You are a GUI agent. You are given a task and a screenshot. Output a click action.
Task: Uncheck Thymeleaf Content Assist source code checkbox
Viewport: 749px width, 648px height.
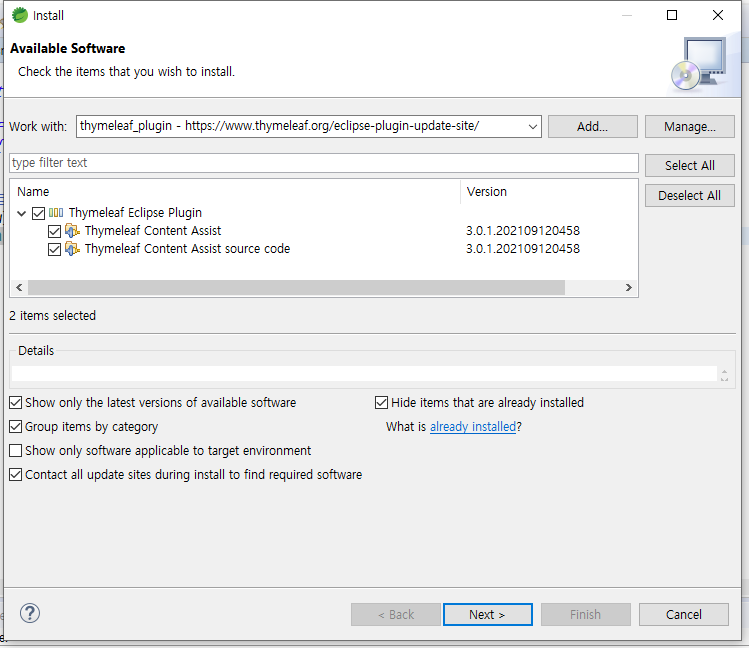pyautogui.click(x=54, y=249)
